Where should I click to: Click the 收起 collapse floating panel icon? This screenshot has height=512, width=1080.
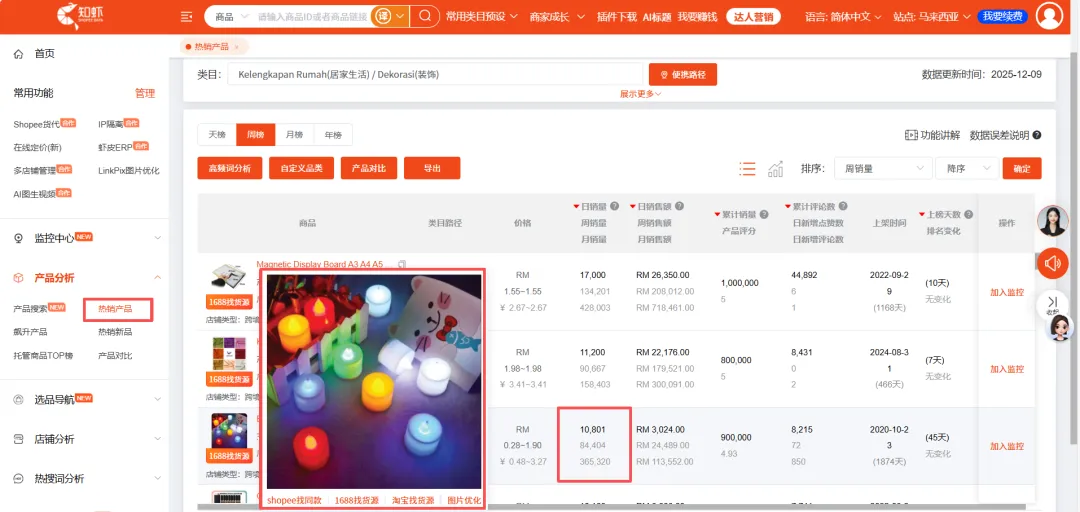[x=1052, y=305]
